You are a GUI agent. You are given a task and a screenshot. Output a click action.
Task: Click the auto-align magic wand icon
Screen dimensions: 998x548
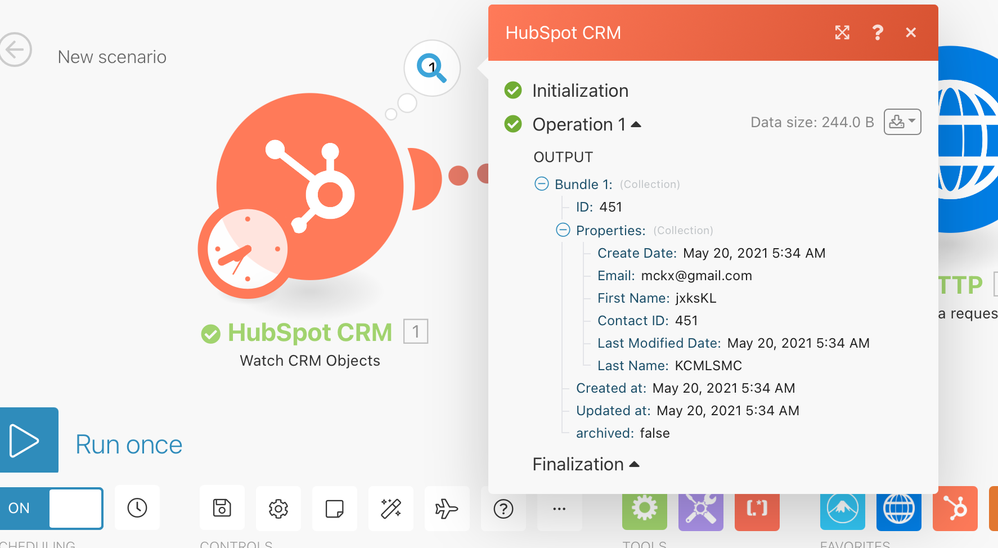391,508
